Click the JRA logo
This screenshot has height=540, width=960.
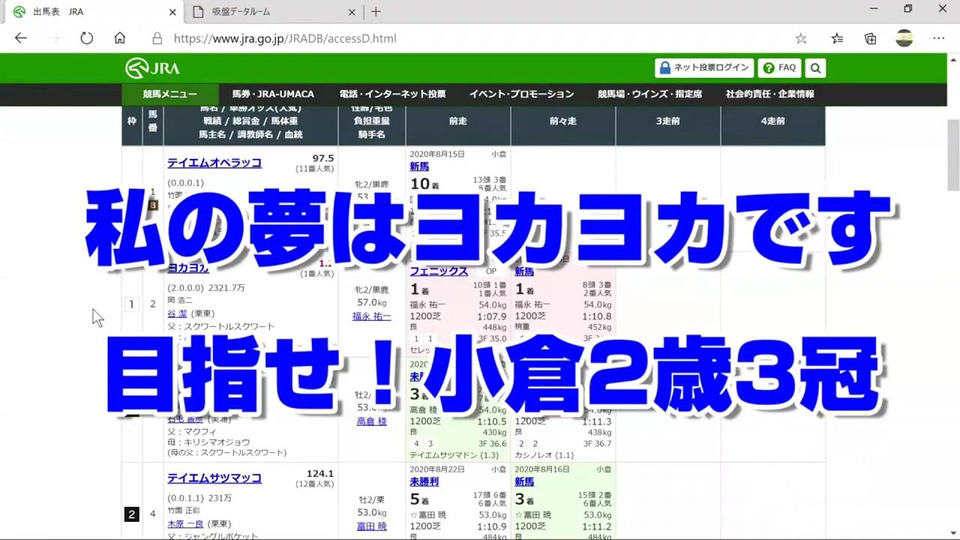tap(152, 68)
